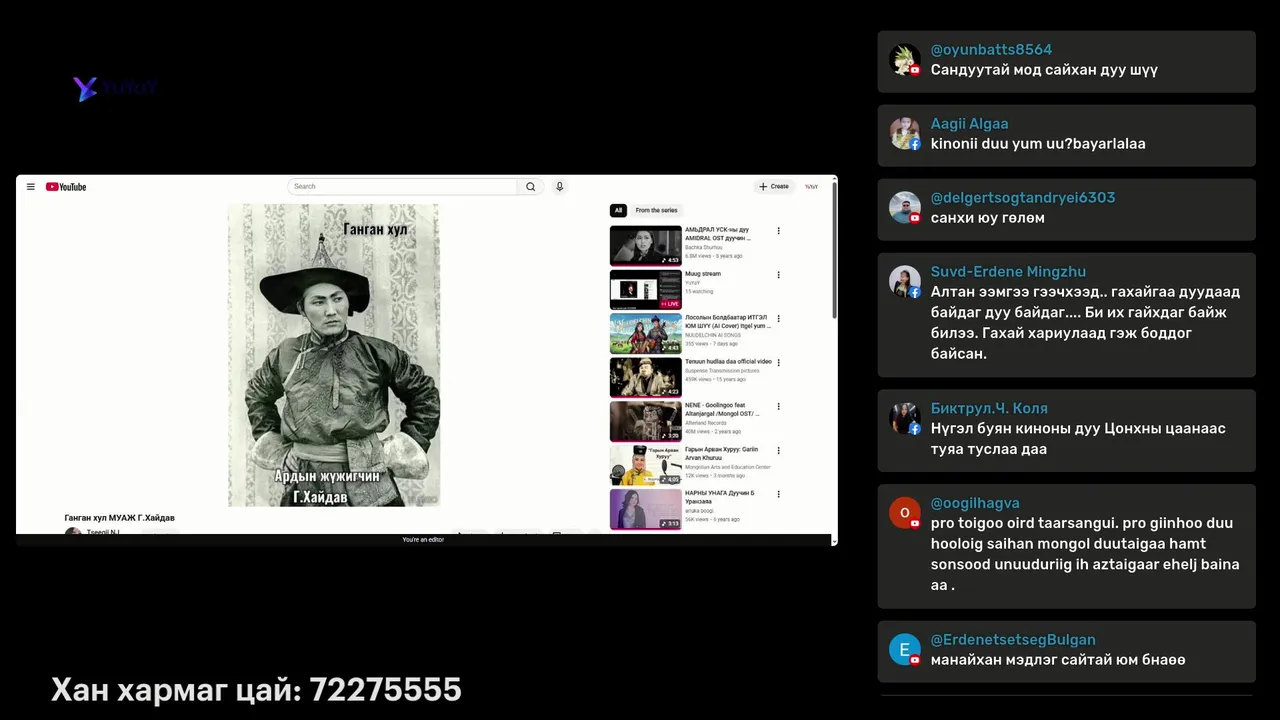Open the NENE - Goolingoo video thumbnail
This screenshot has height=720, width=1280.
coord(646,422)
